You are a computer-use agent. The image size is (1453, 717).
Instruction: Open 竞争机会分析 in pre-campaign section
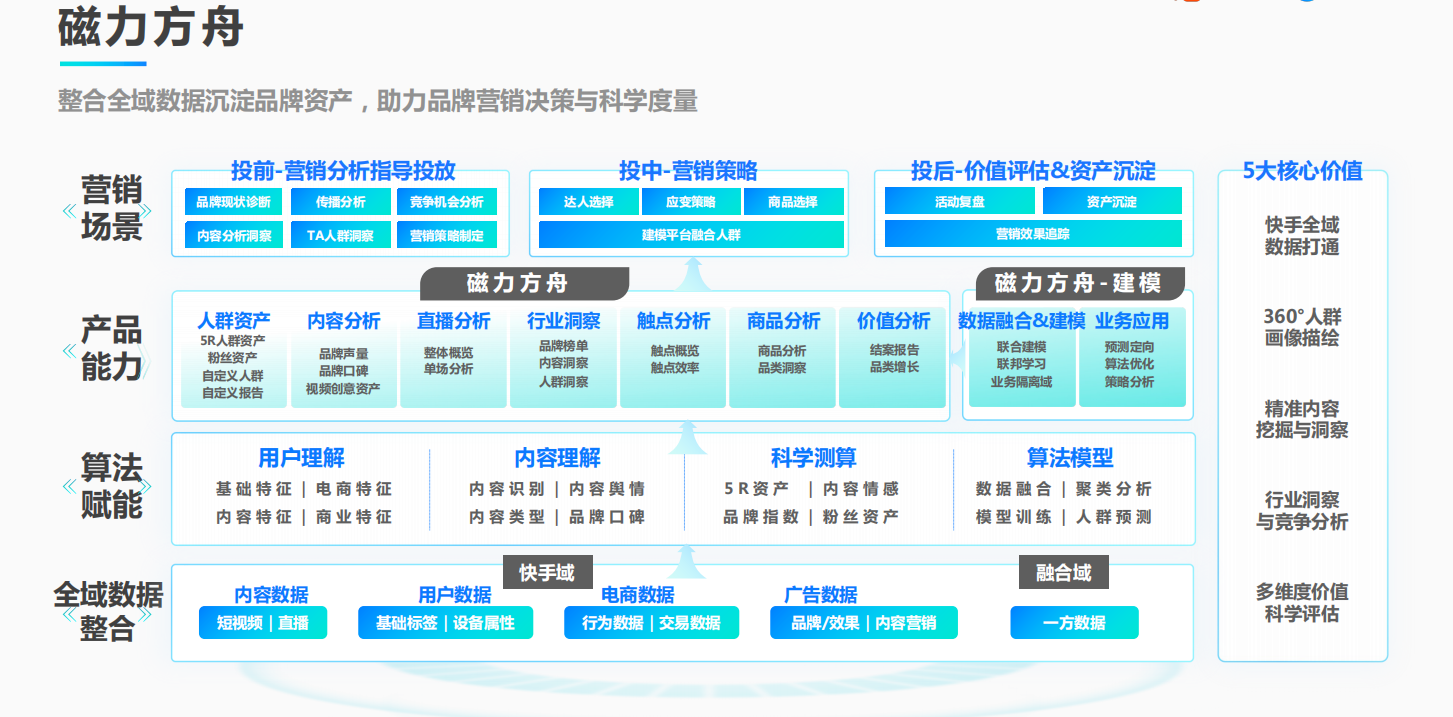click(x=447, y=201)
